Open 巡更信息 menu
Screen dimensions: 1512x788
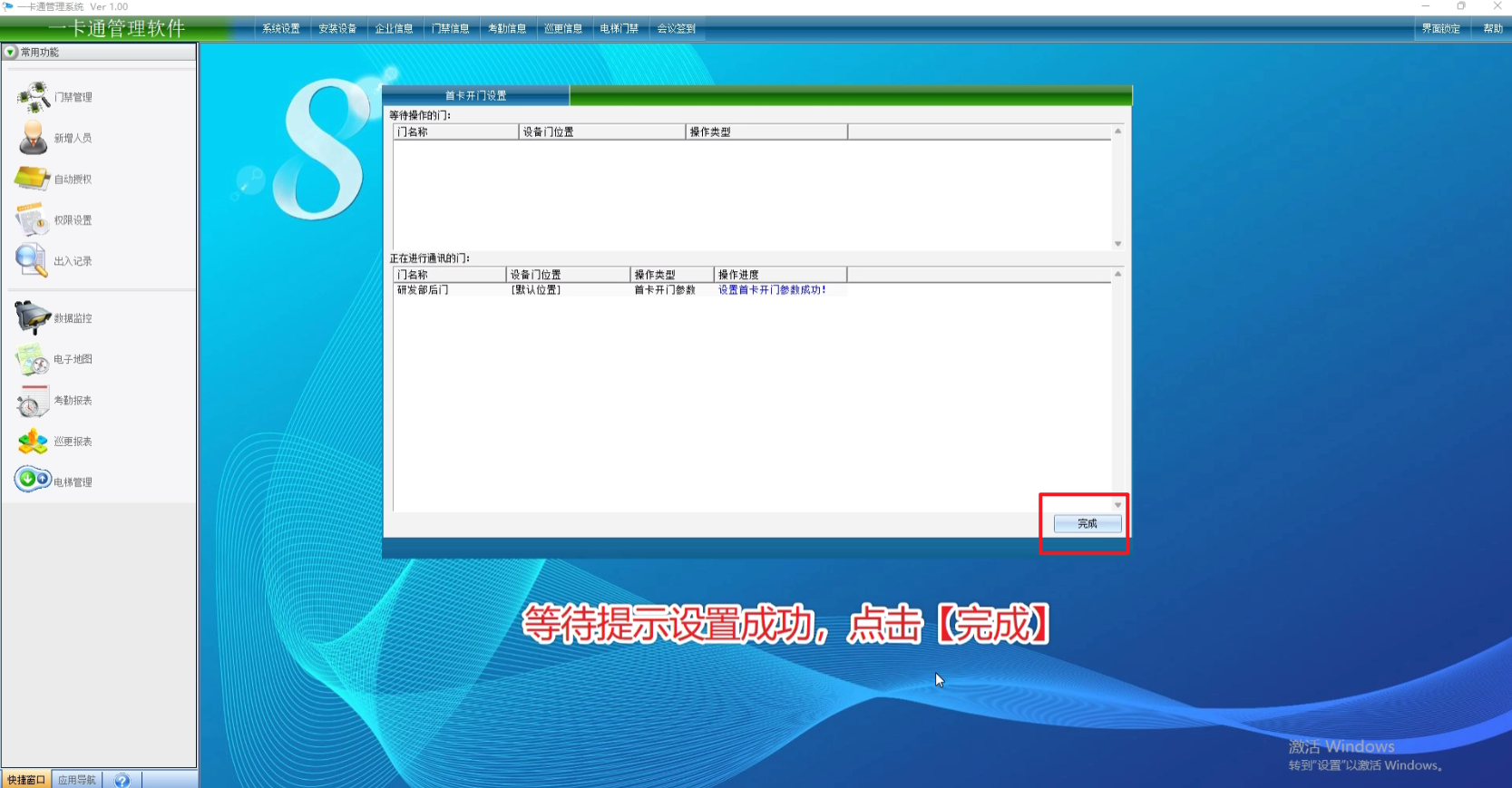563,28
